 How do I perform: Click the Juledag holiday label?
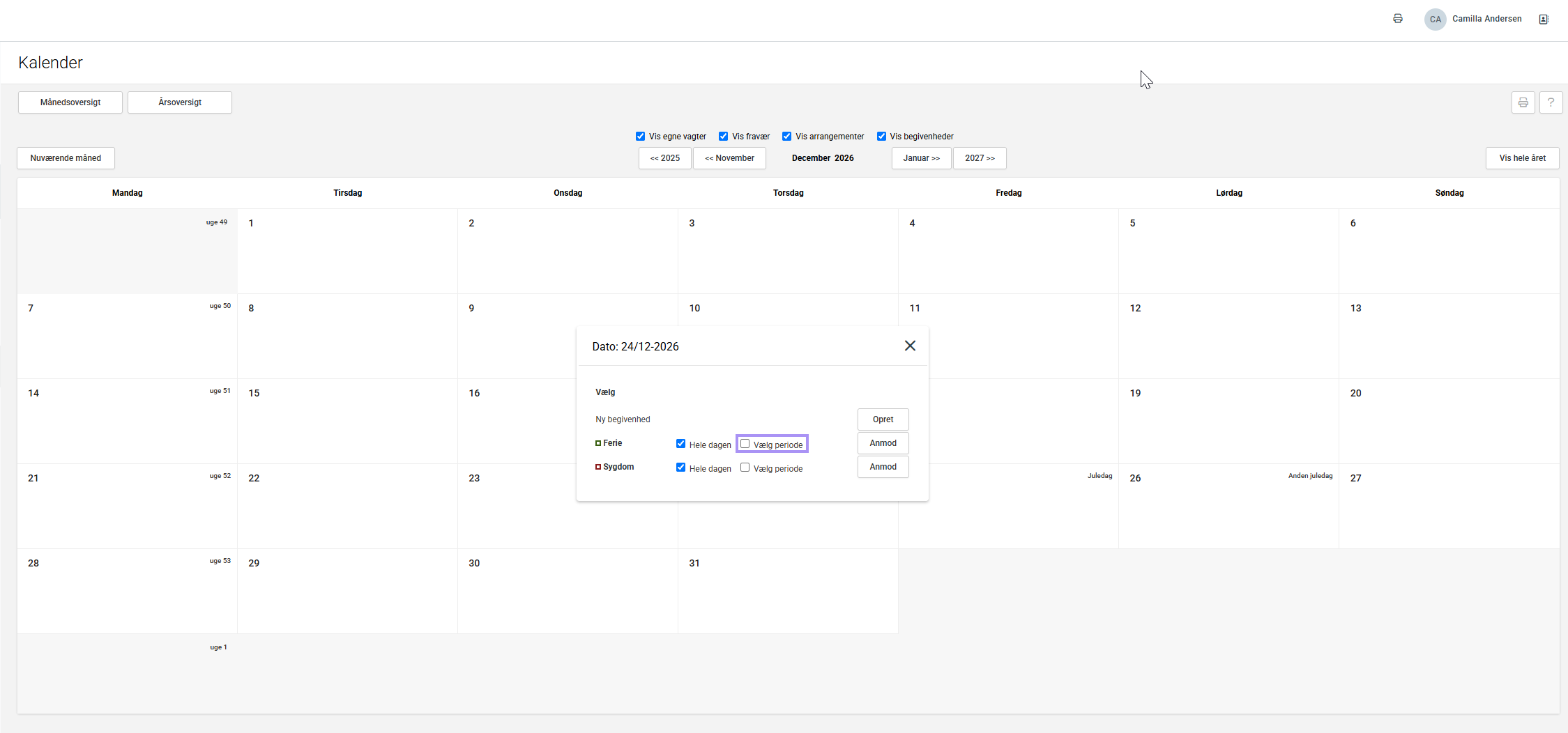(1099, 476)
